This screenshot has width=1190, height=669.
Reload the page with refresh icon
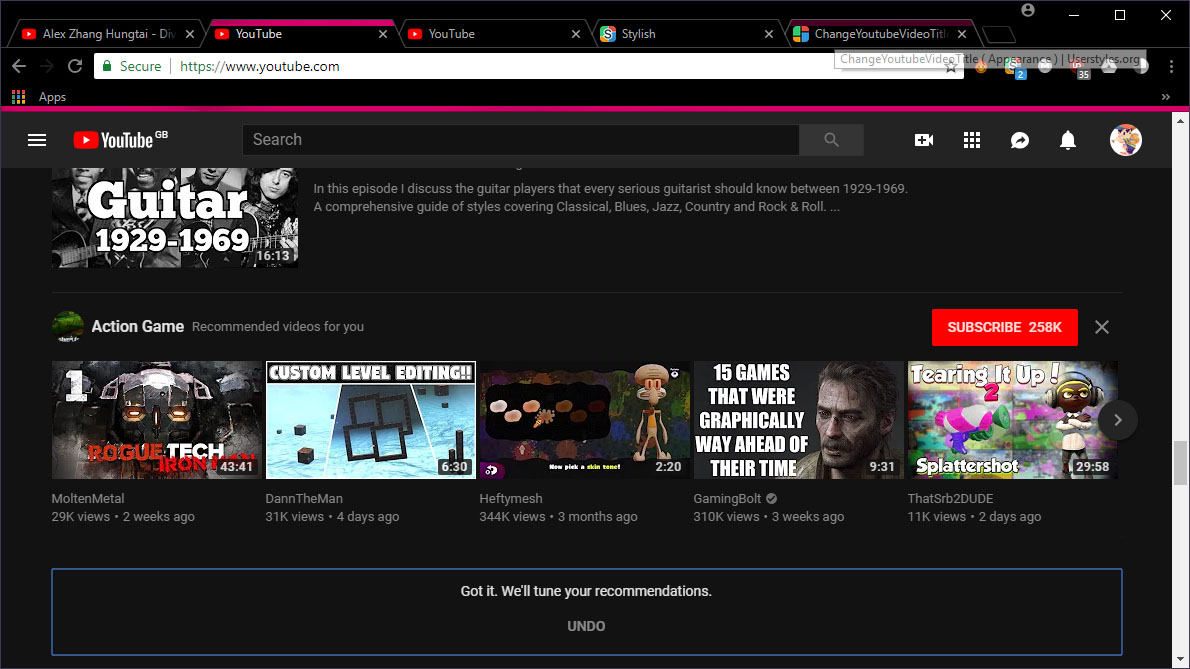74,66
